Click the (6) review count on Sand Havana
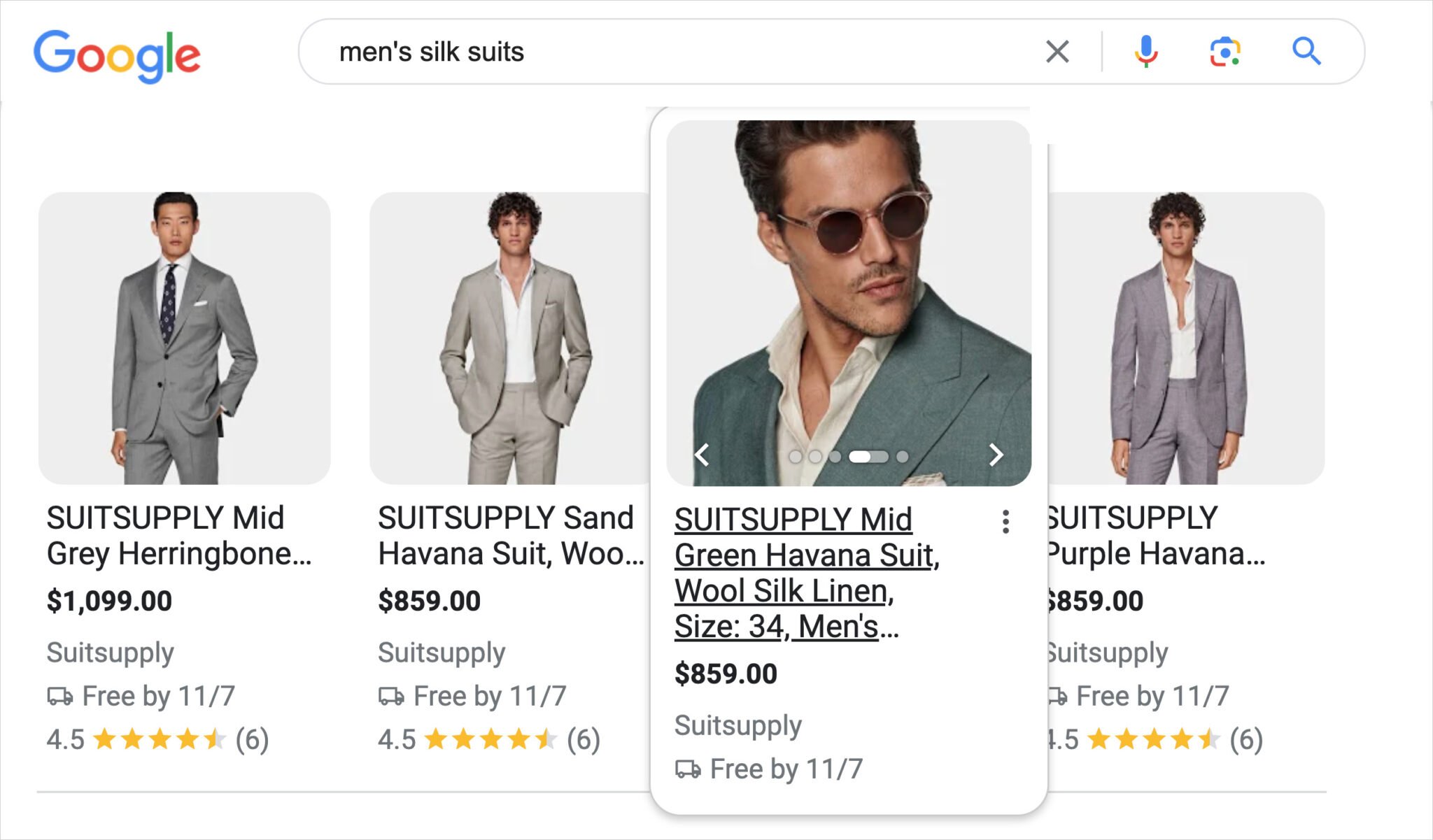This screenshot has height=840, width=1433. coord(584,739)
